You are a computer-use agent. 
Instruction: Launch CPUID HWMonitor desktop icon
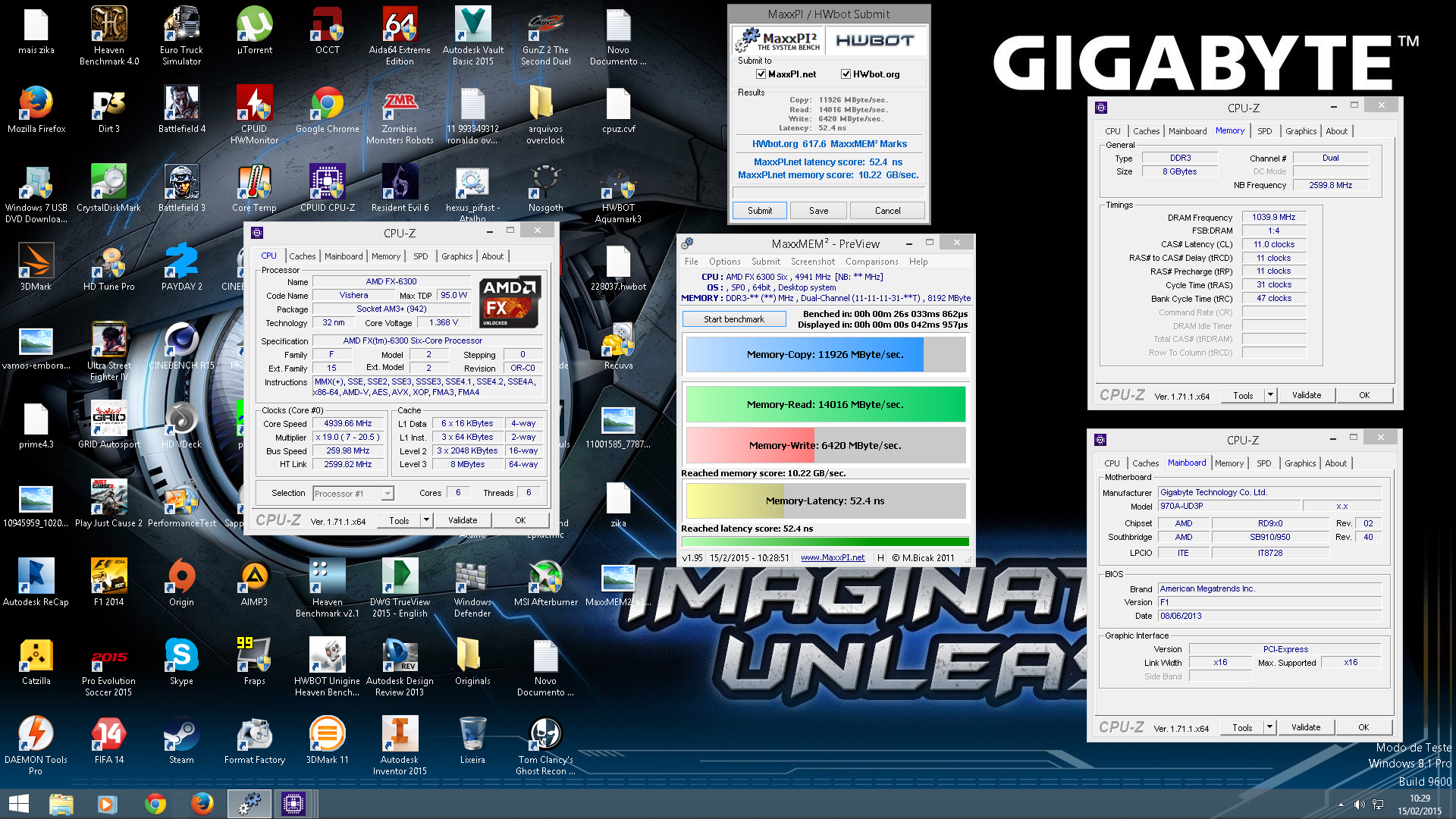click(x=254, y=115)
